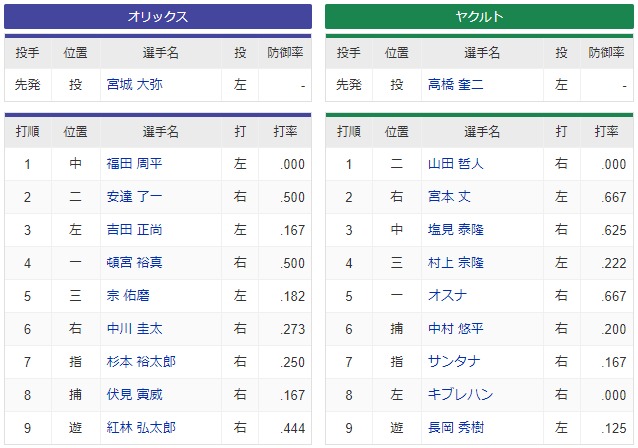Click position 指 in サンタナ row

click(397, 362)
